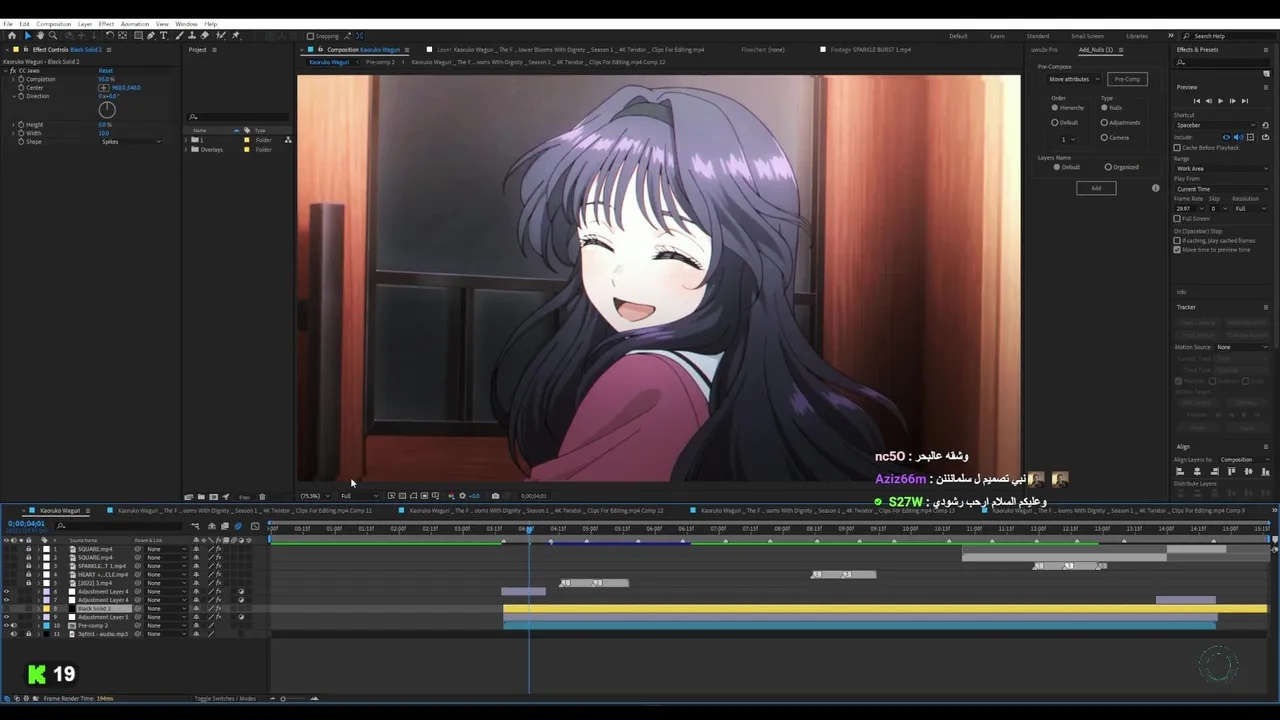The height and width of the screenshot is (720, 1280).
Task: Click Pre-comp 2 breadcrumb in viewer
Action: pyautogui.click(x=380, y=62)
